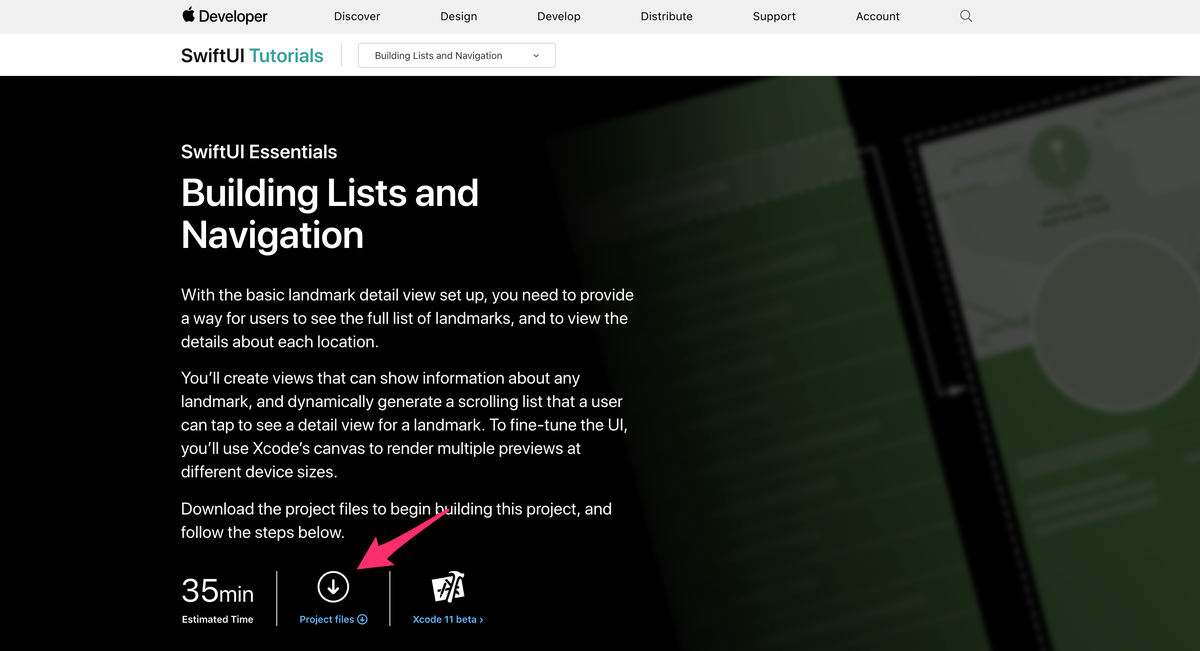This screenshot has width=1200, height=651.
Task: Open the Support menu
Action: pos(775,16)
